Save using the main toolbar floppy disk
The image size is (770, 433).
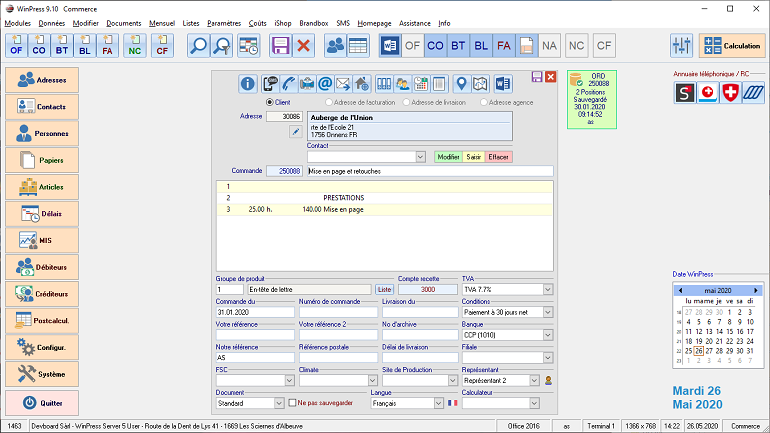point(280,46)
